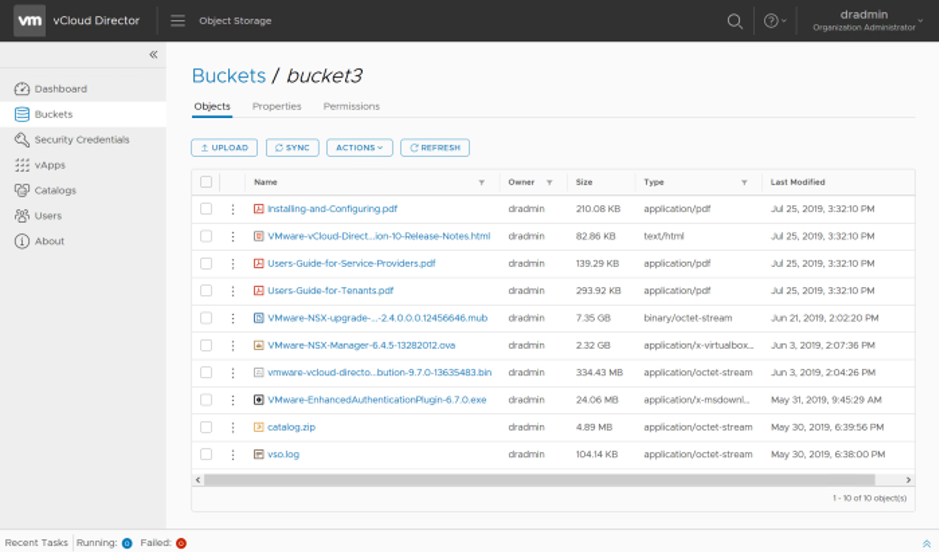Follow the Buckets breadcrumb link
This screenshot has height=552, width=939.
tap(228, 76)
